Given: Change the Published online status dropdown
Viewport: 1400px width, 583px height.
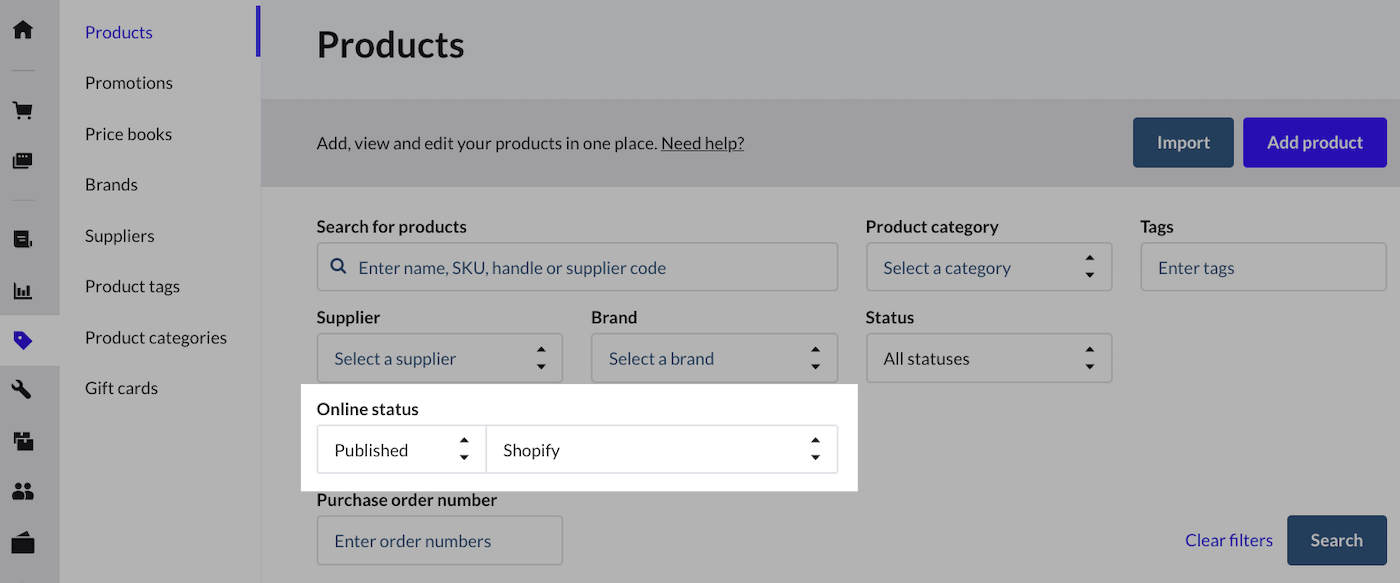Looking at the screenshot, I should 401,450.
